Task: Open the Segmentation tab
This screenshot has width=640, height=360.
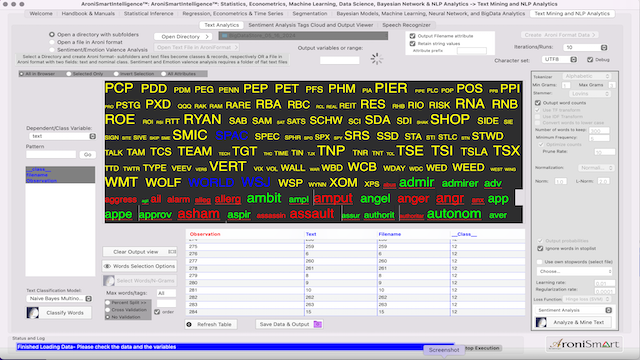Action: coord(310,13)
